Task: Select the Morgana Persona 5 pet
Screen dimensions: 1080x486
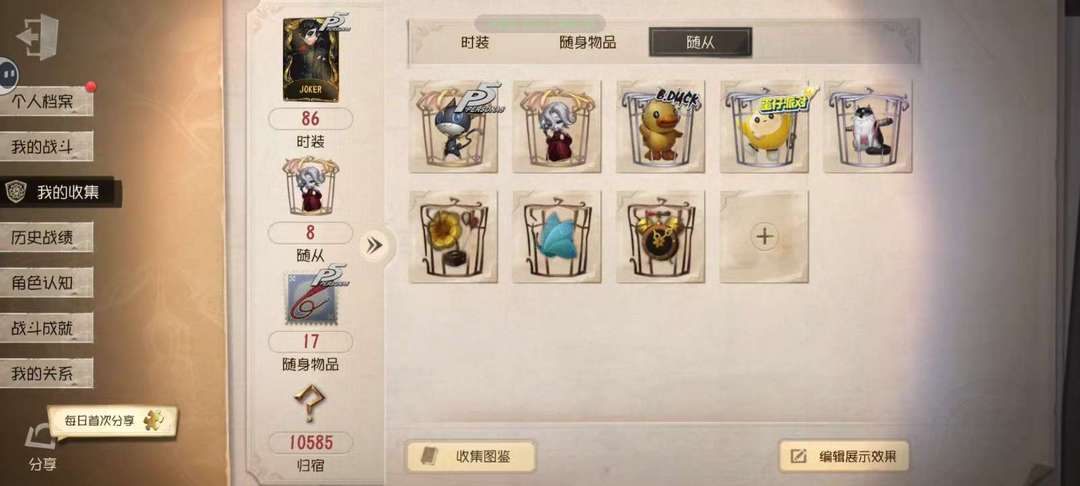Action: click(x=453, y=126)
